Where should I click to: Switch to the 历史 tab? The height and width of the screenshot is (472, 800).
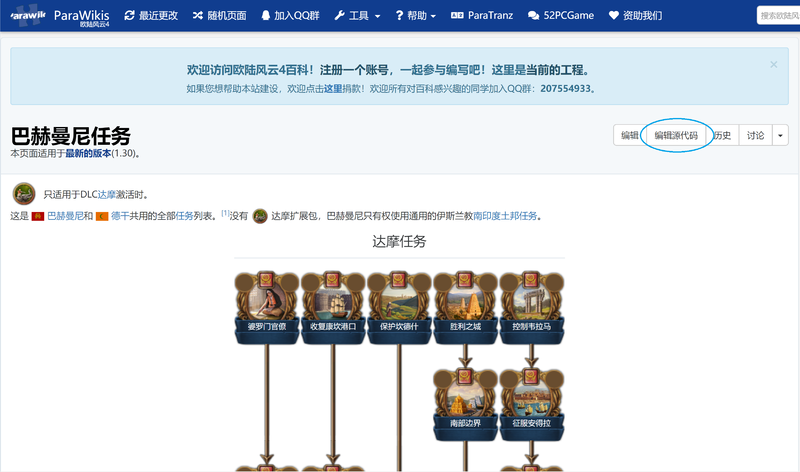722,135
